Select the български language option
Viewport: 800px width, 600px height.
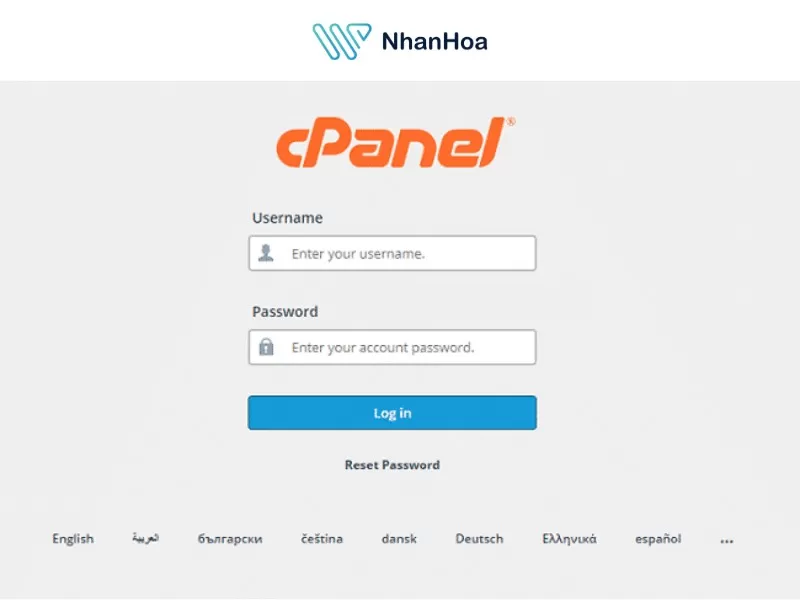click(x=230, y=539)
